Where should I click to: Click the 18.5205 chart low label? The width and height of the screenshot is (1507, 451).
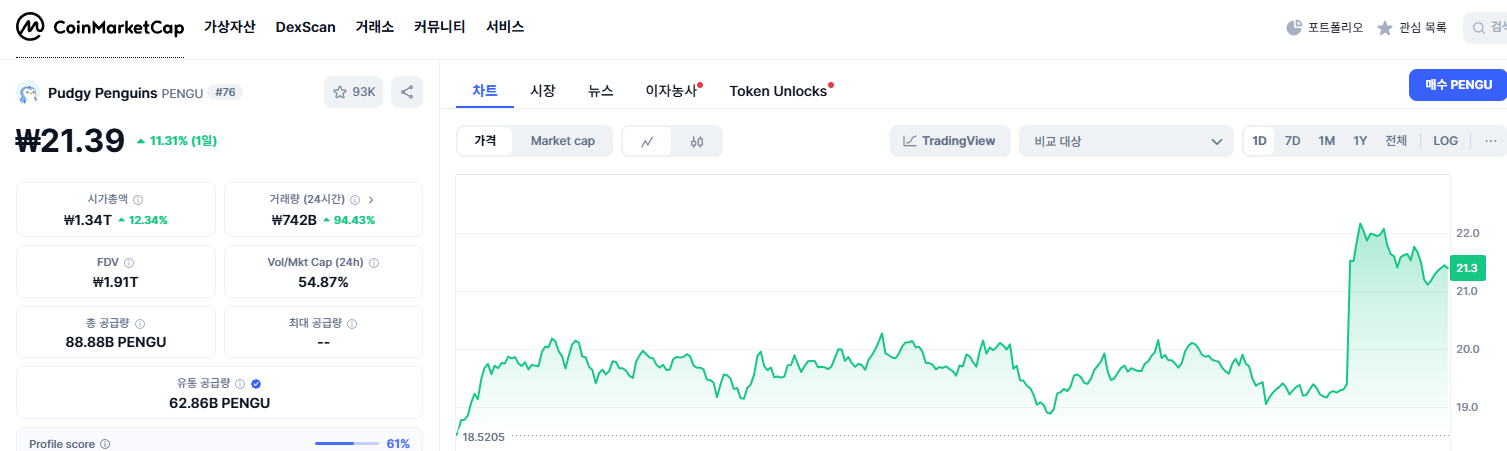pos(483,437)
